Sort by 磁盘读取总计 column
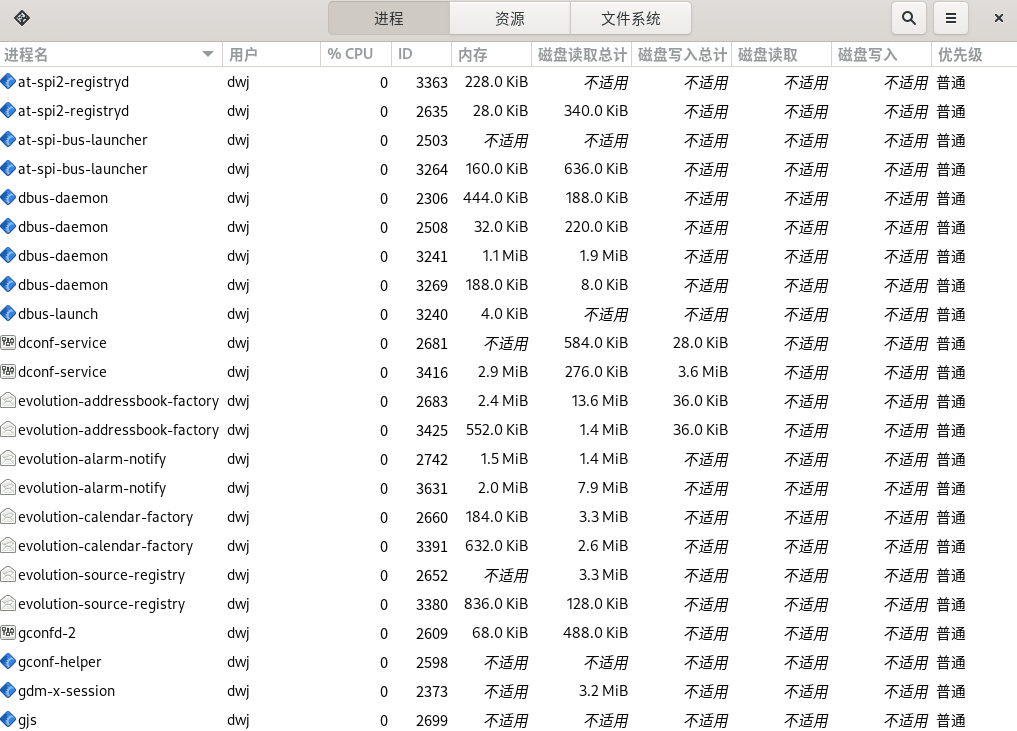This screenshot has width=1017, height=731. 582,54
